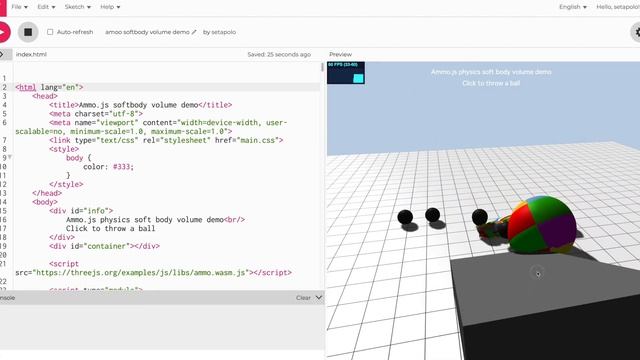Image resolution: width=640 pixels, height=360 pixels.
Task: Click the FPS stats panel in preview
Action: pyautogui.click(x=346, y=73)
